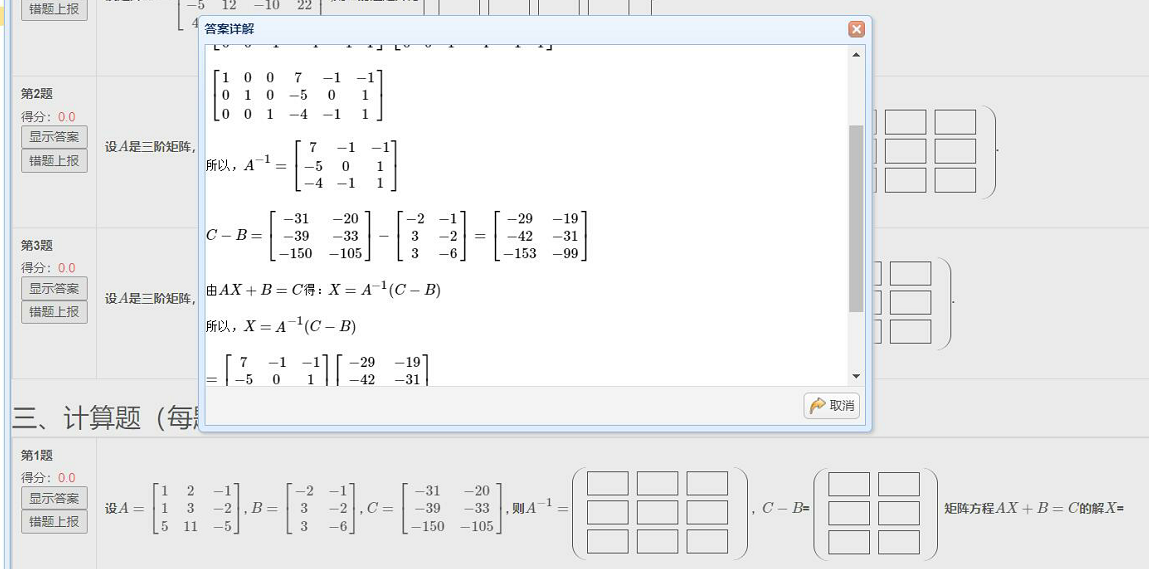Click the second-row second box of the C−B matrix

pyautogui.click(x=898, y=513)
